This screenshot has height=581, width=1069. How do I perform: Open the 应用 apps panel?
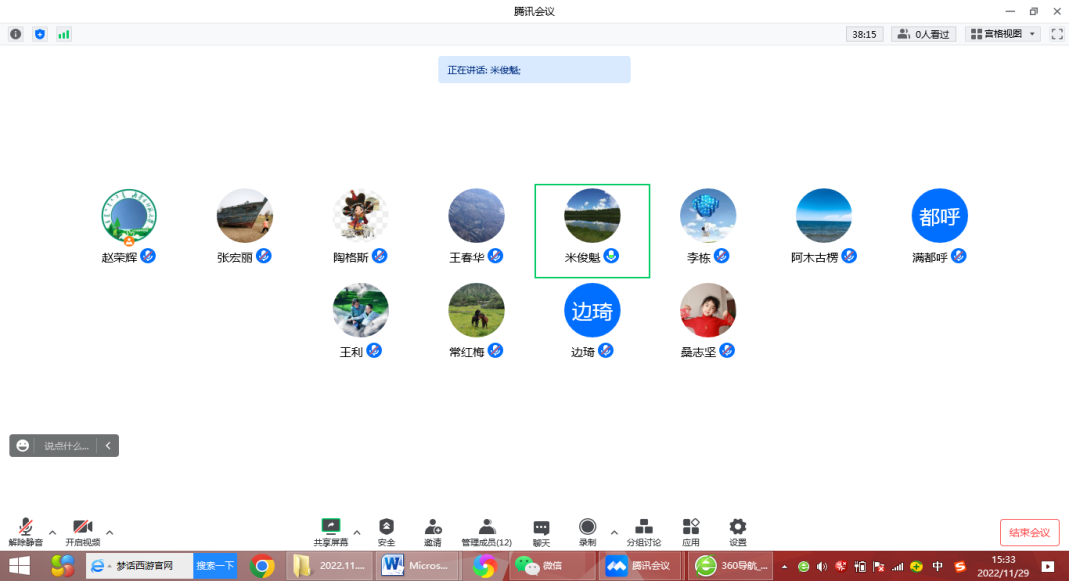(x=691, y=531)
